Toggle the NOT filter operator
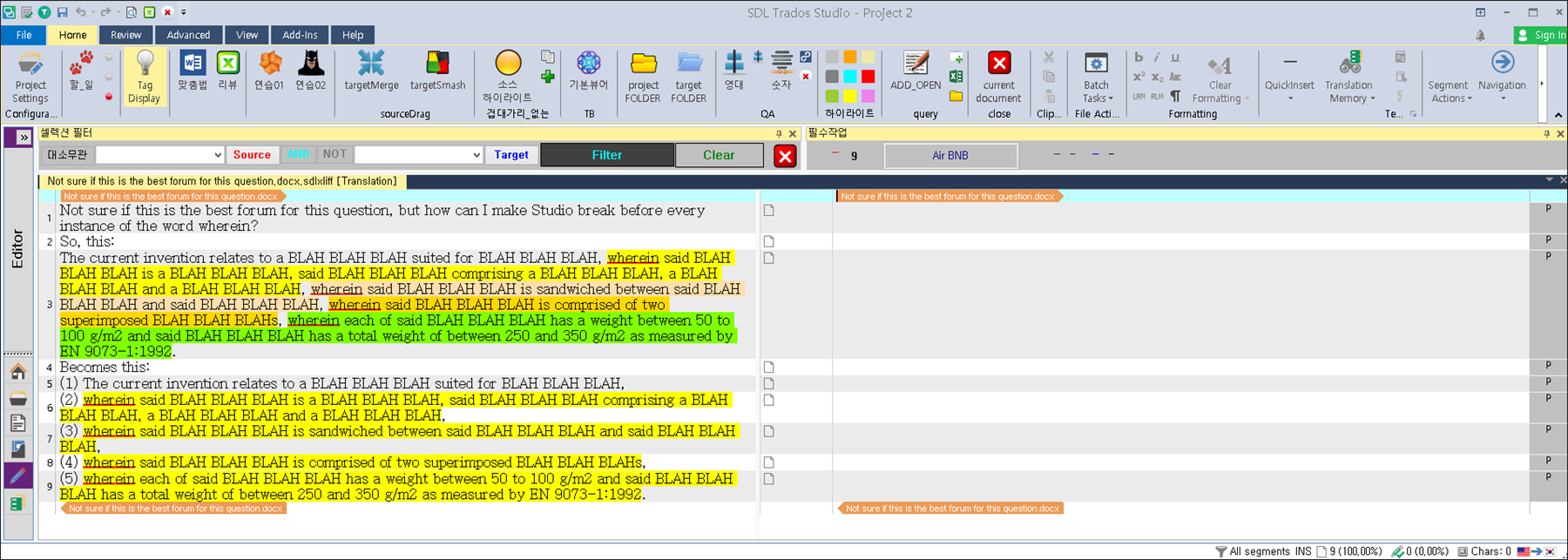Viewport: 1568px width, 560px height. (335, 154)
